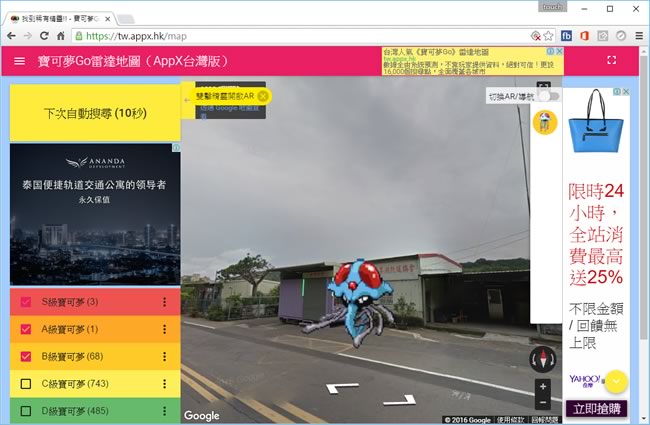
Task: Click the Tentacool Pokémon sprite on street
Action: pyautogui.click(x=353, y=302)
